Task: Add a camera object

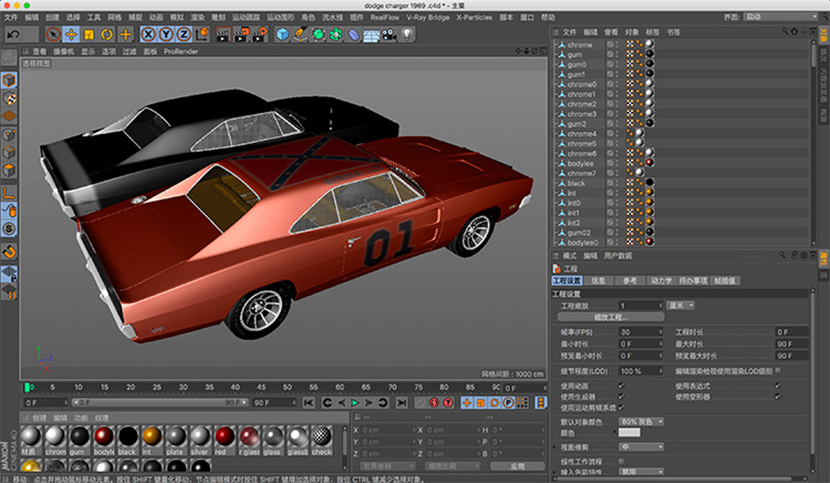Action: (x=390, y=35)
